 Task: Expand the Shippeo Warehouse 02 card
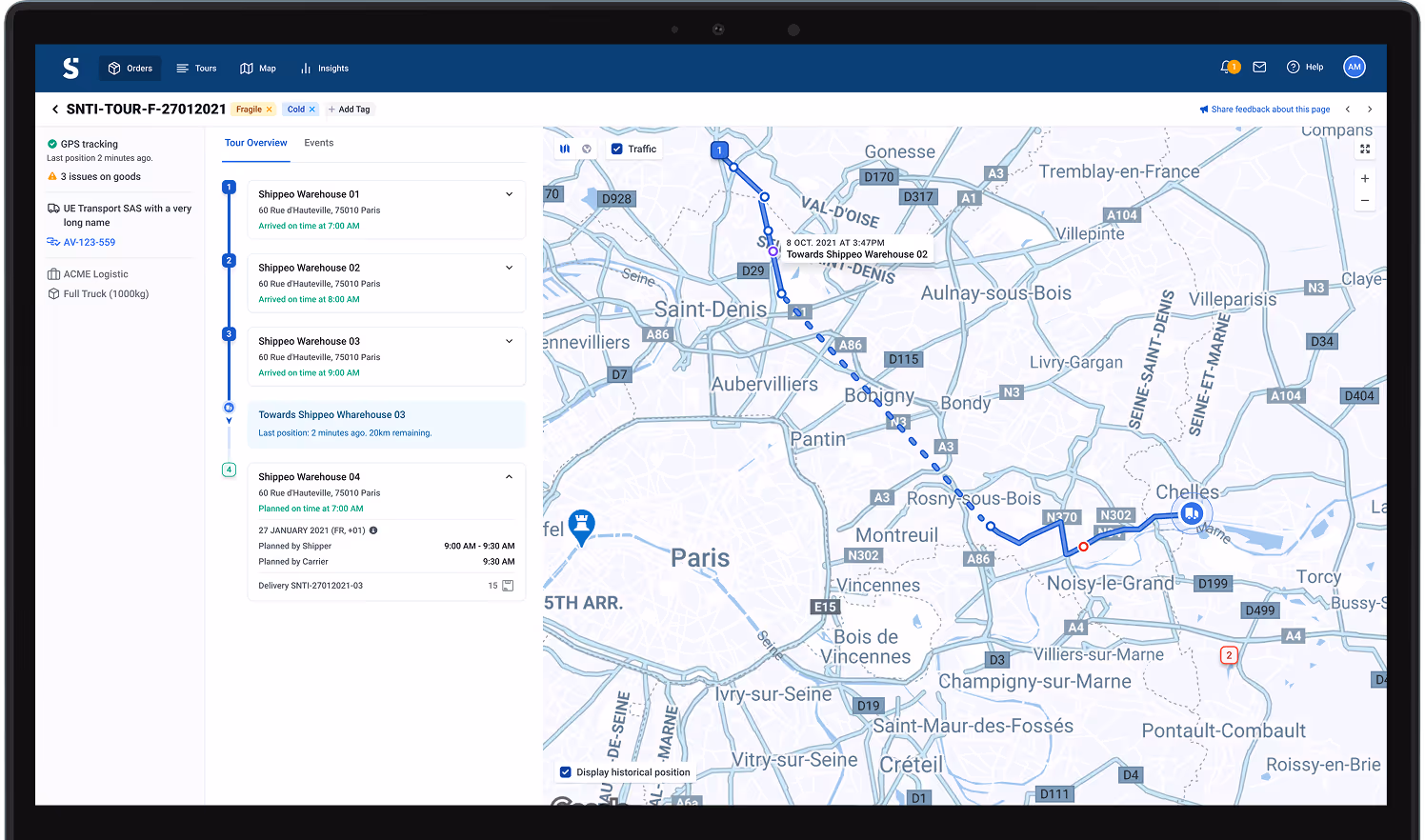509,268
